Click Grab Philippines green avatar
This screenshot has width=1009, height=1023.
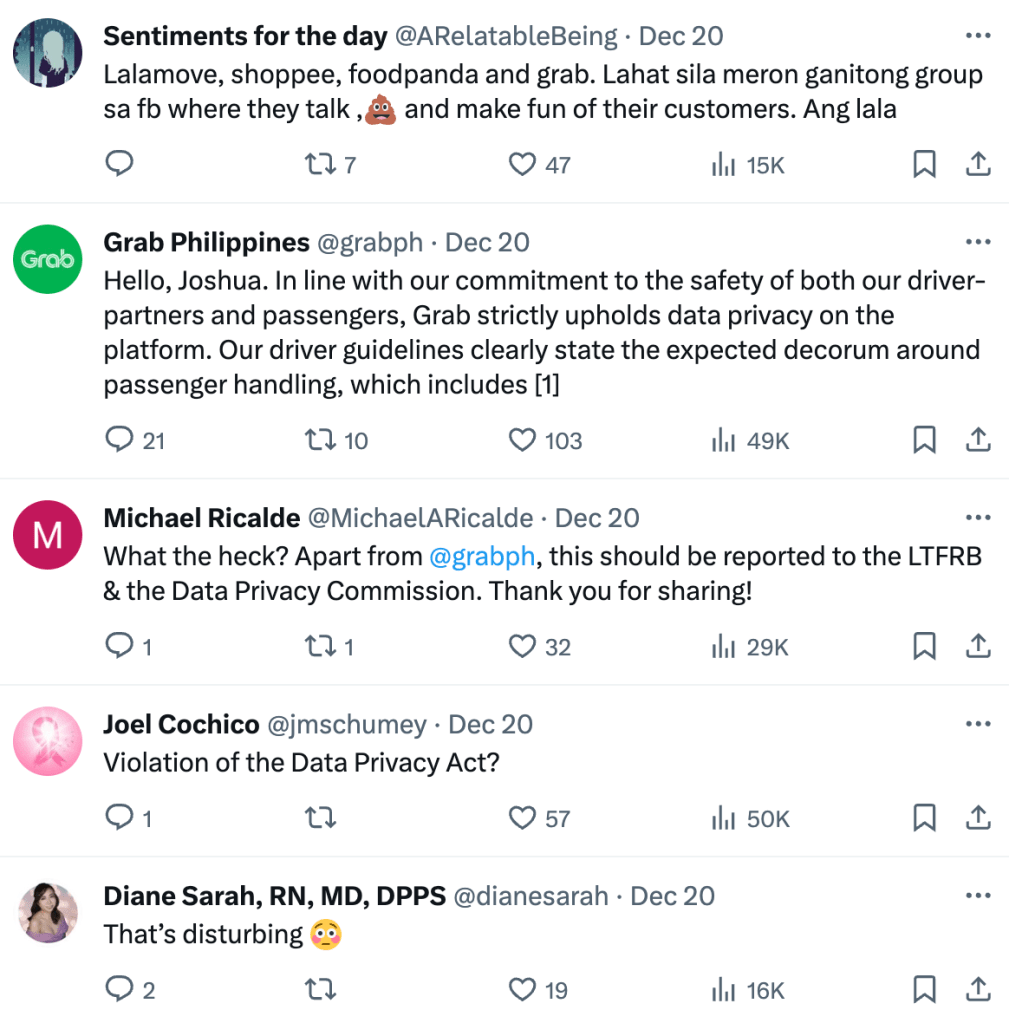pos(48,259)
